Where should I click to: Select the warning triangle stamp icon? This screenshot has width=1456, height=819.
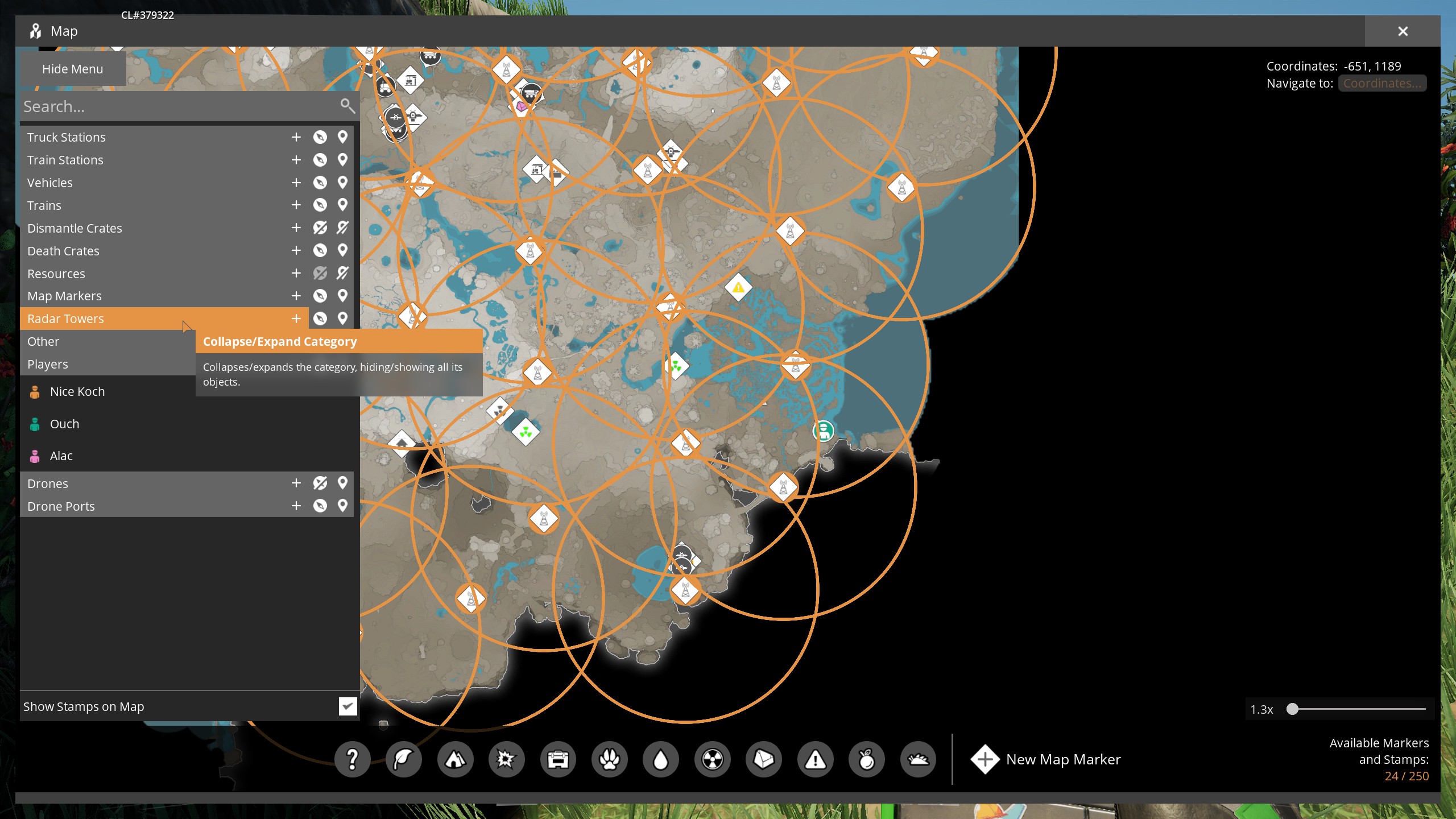pos(815,759)
